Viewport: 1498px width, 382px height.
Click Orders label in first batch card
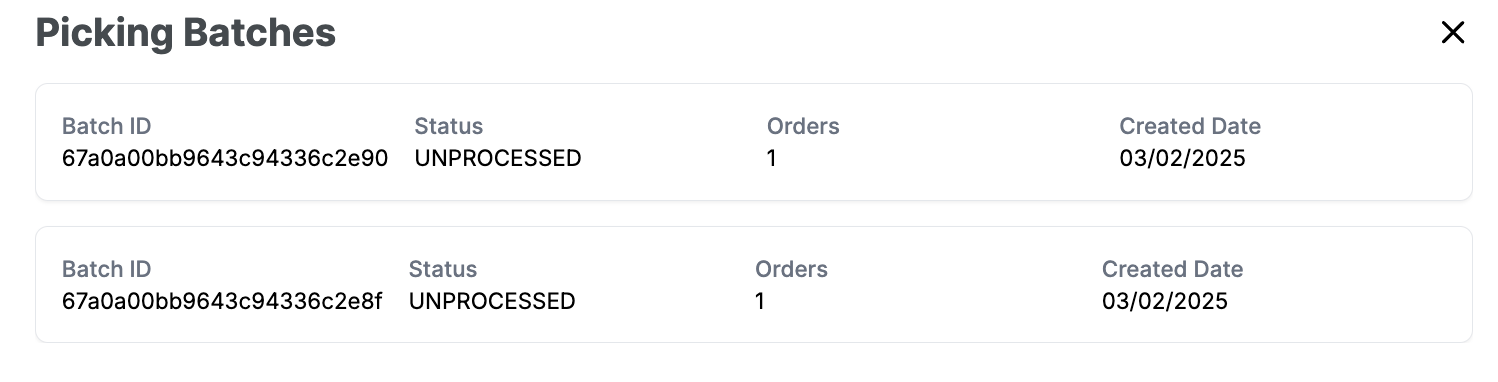[803, 127]
